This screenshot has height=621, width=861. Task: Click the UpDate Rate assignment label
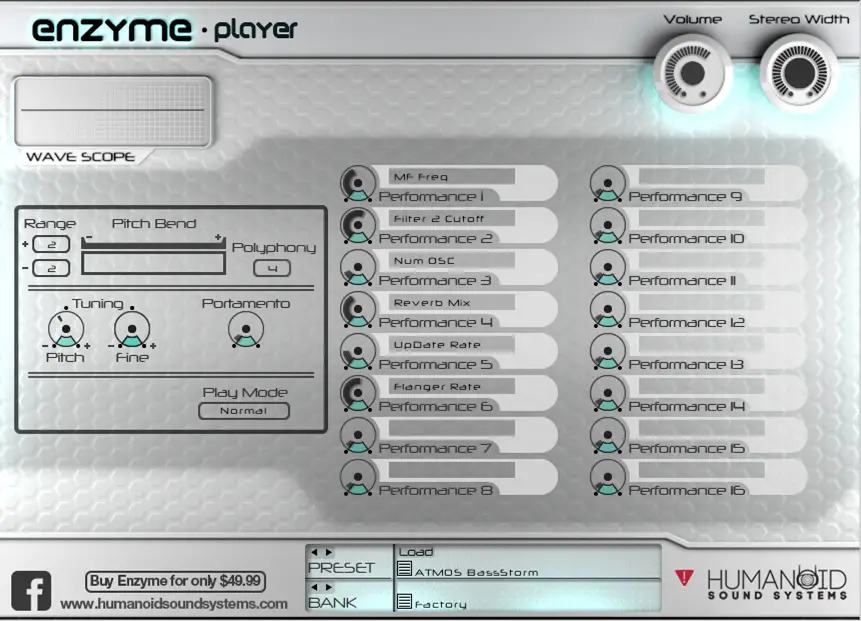(x=437, y=345)
